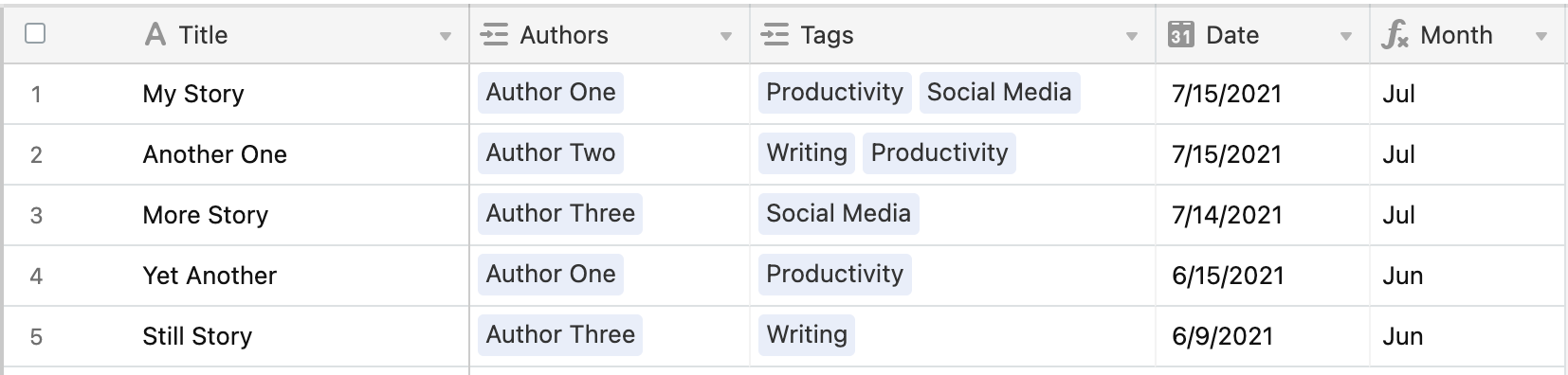Open the Tags column dropdown arrow
Image resolution: width=1568 pixels, height=375 pixels.
pyautogui.click(x=1131, y=37)
